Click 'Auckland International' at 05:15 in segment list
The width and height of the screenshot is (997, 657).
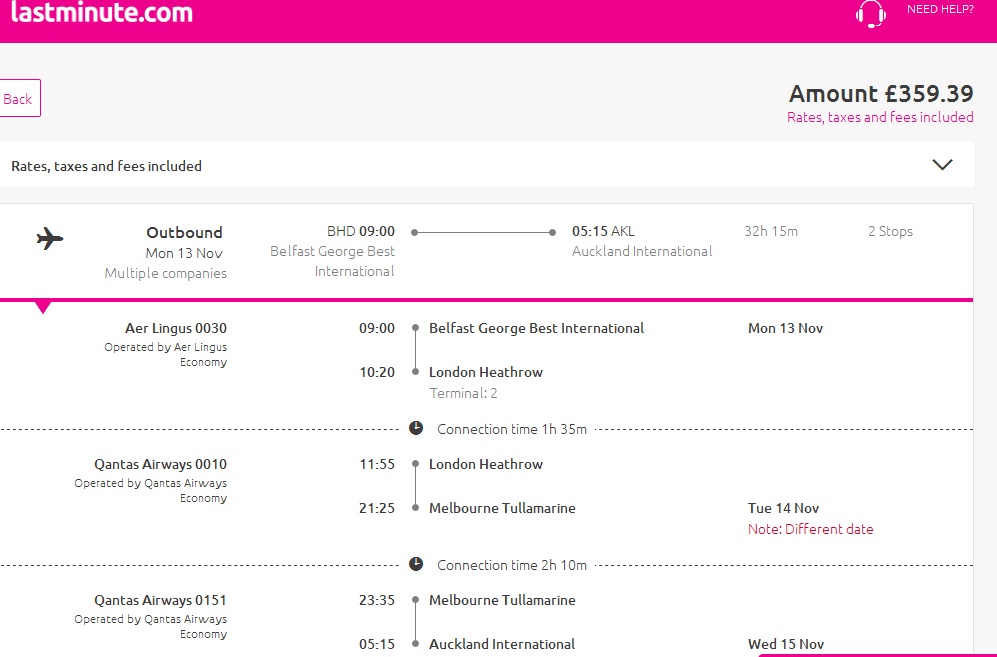tap(502, 644)
